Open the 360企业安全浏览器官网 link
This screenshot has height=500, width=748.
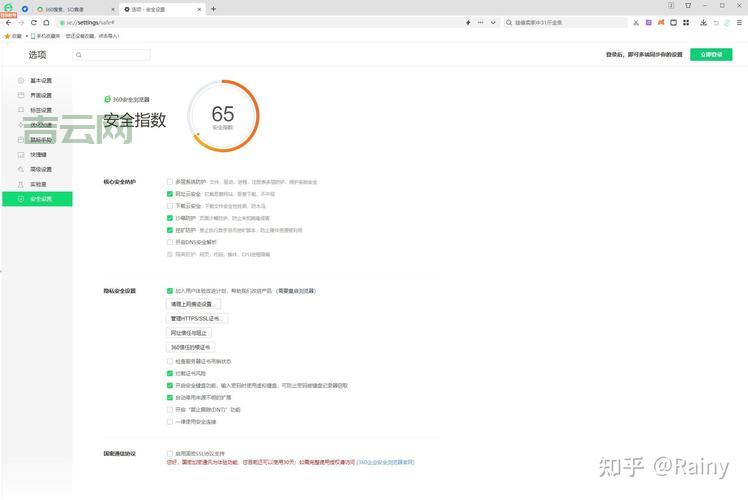[385, 462]
